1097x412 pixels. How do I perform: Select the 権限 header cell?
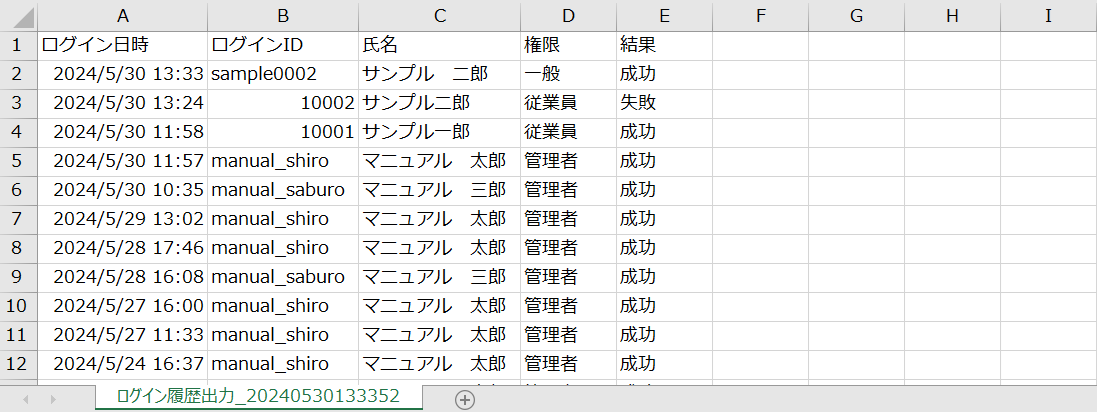click(568, 45)
